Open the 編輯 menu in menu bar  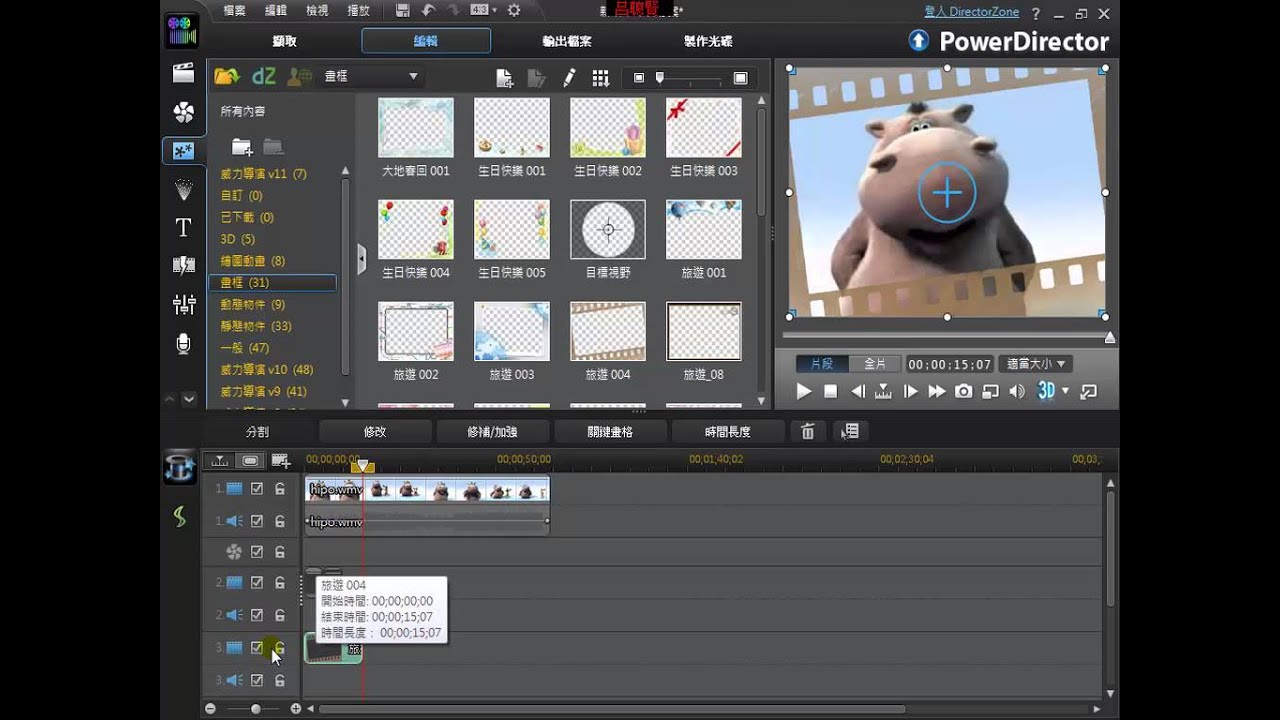click(276, 11)
